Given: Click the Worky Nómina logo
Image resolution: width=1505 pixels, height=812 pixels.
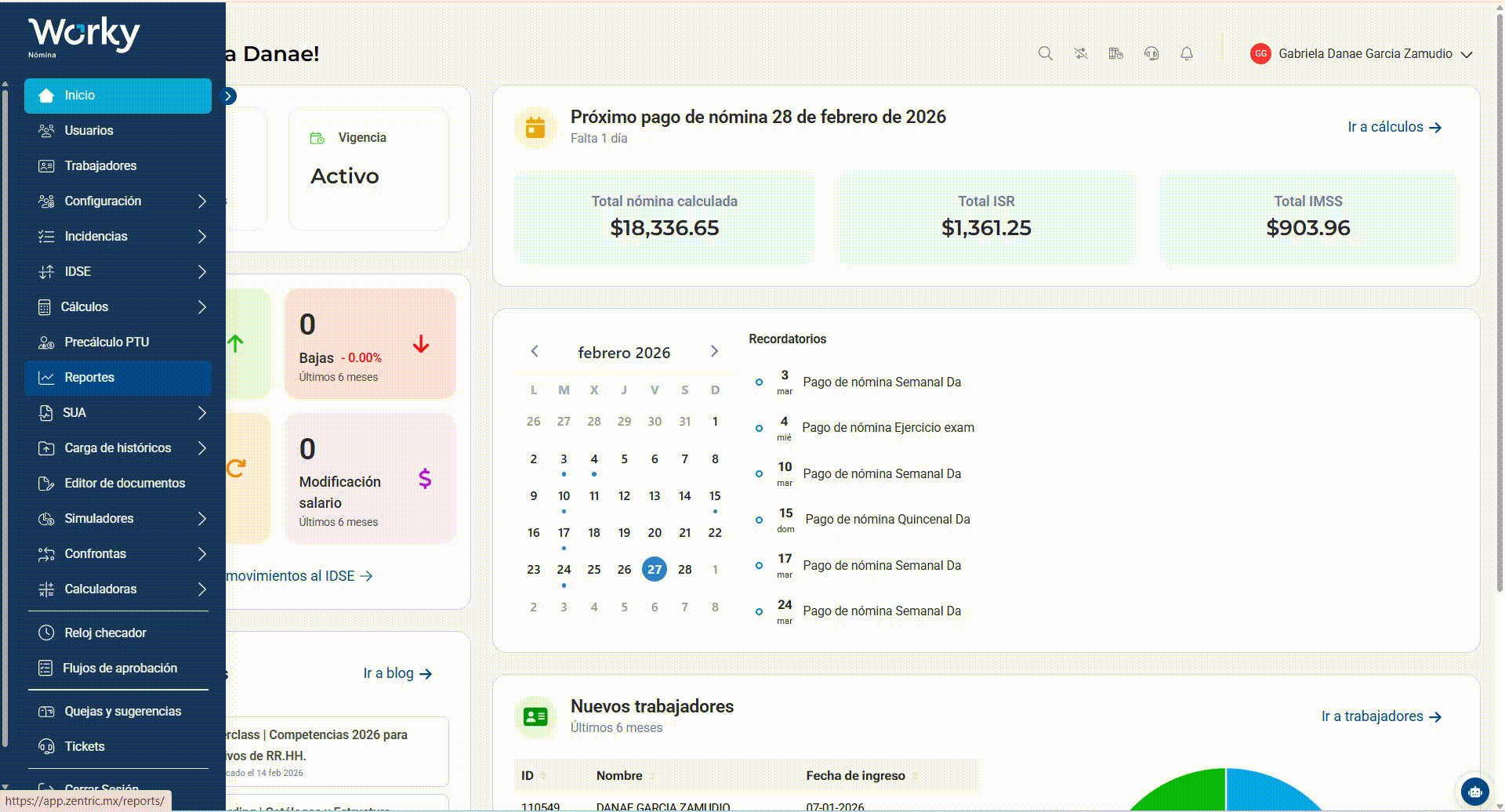Looking at the screenshot, I should (84, 37).
